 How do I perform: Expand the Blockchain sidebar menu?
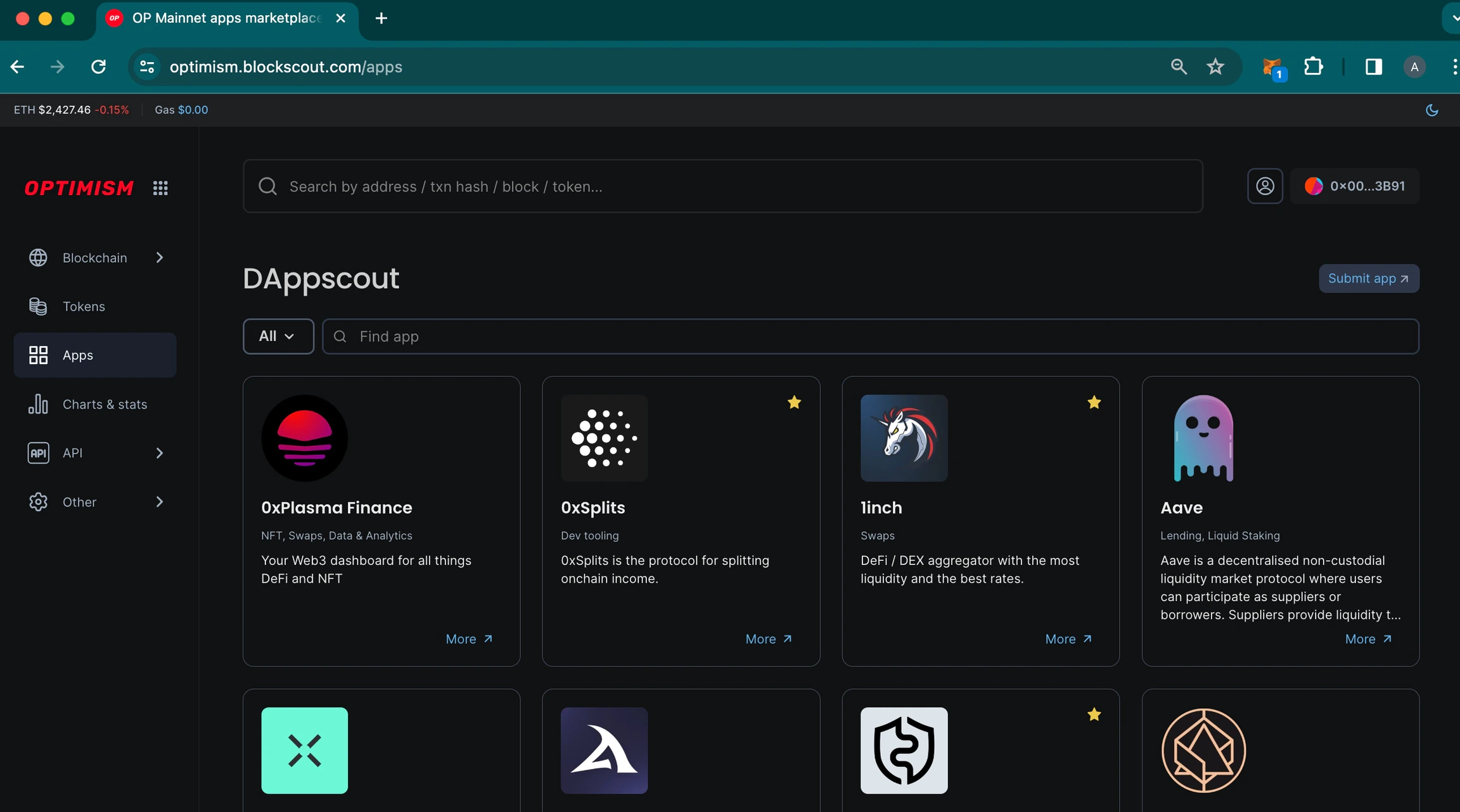pyautogui.click(x=95, y=258)
